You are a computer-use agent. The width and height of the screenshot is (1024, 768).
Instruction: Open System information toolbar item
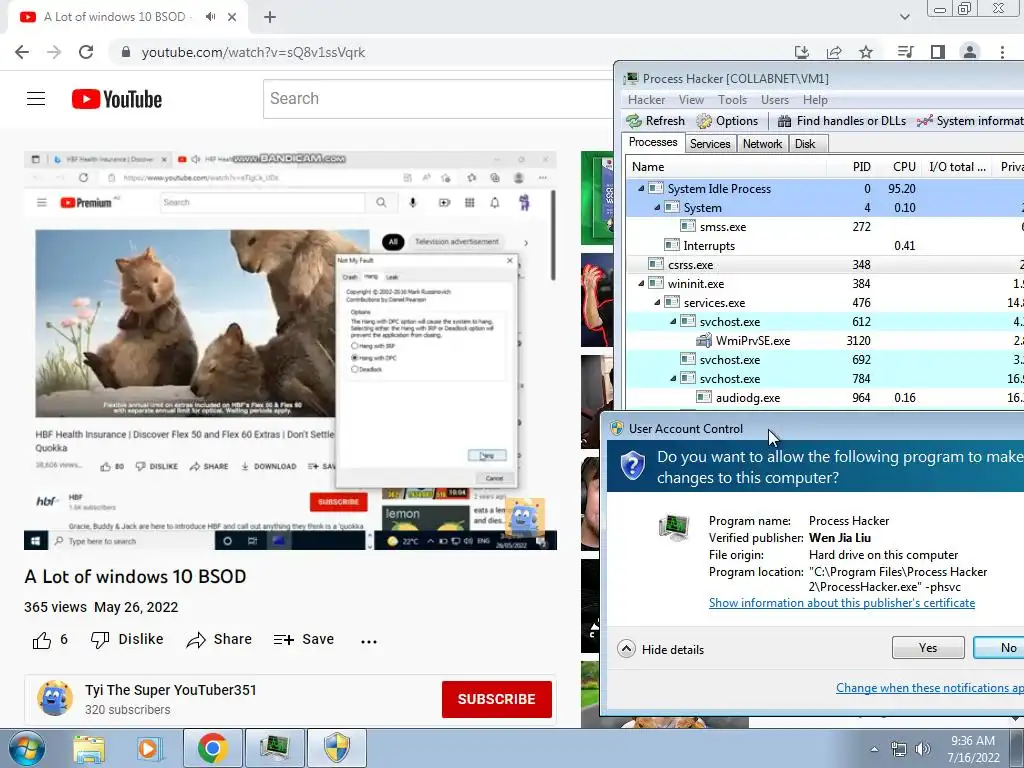click(x=970, y=121)
